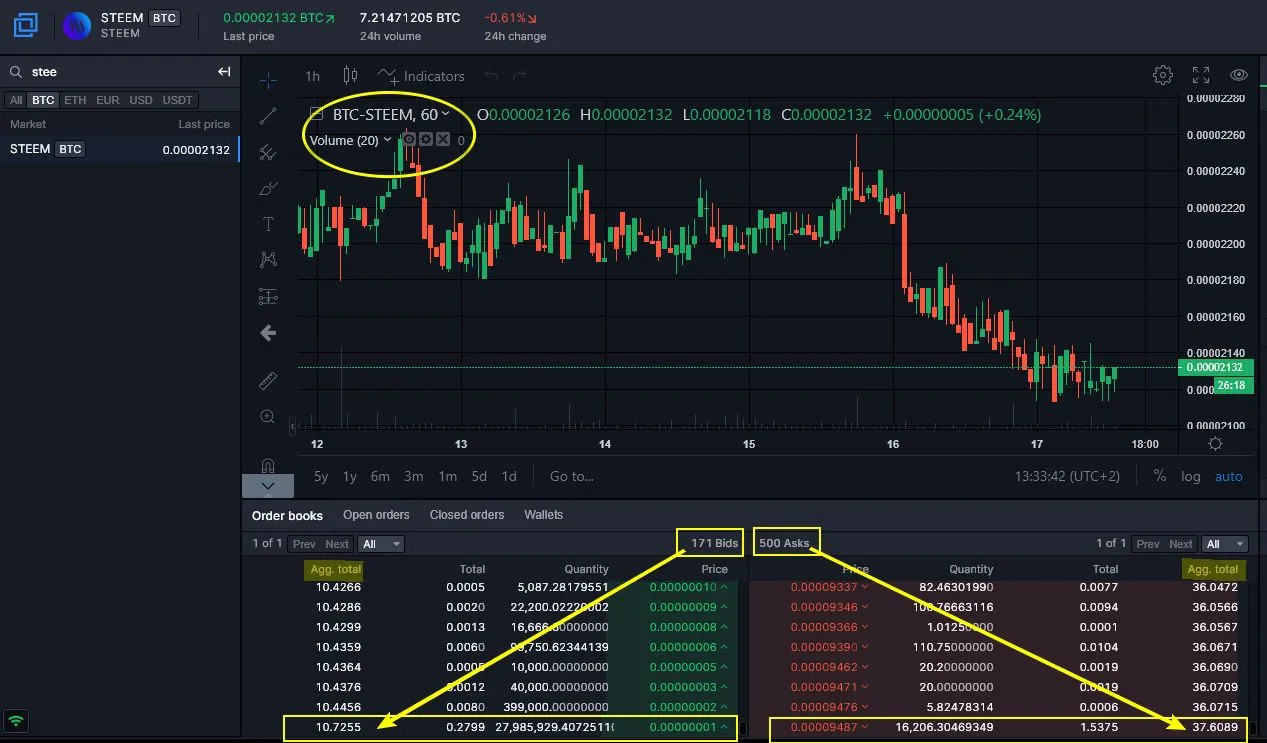1267x743 pixels.
Task: Hide the Volume indicator with its eye icon
Action: [x=409, y=140]
